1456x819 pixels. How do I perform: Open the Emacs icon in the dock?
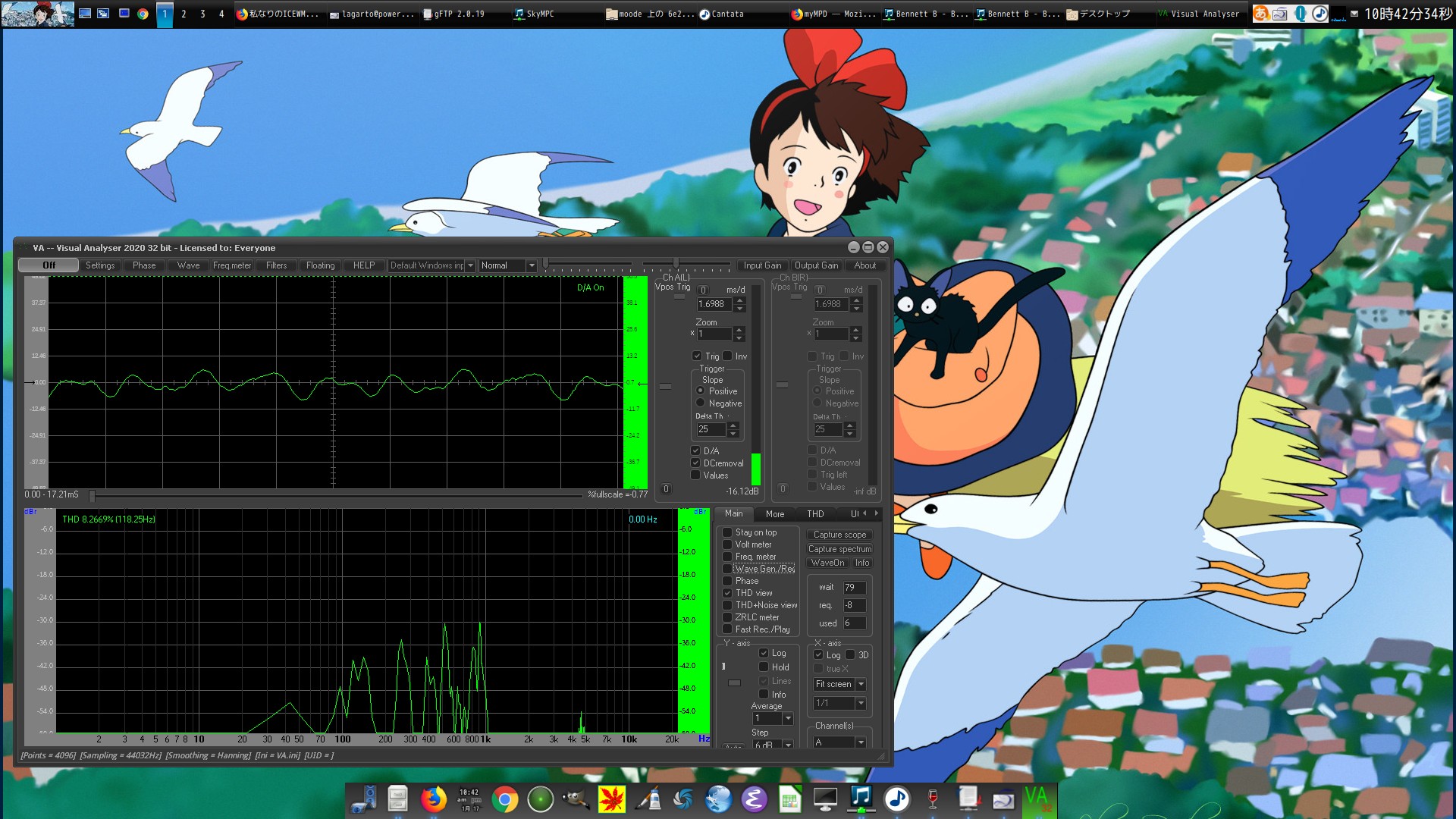click(754, 799)
